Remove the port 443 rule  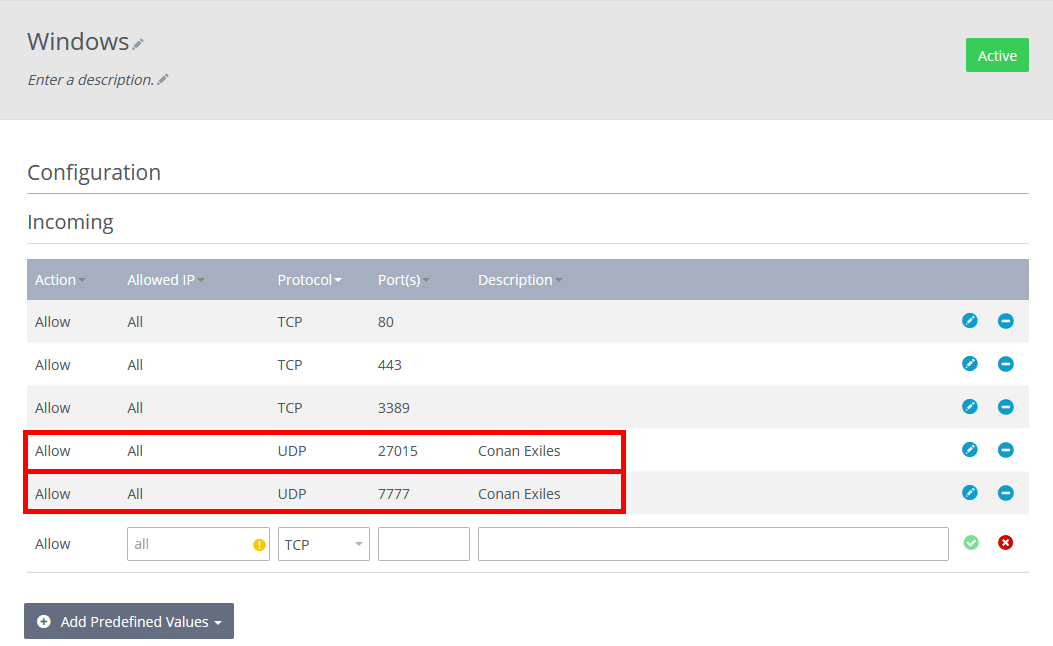click(1005, 364)
